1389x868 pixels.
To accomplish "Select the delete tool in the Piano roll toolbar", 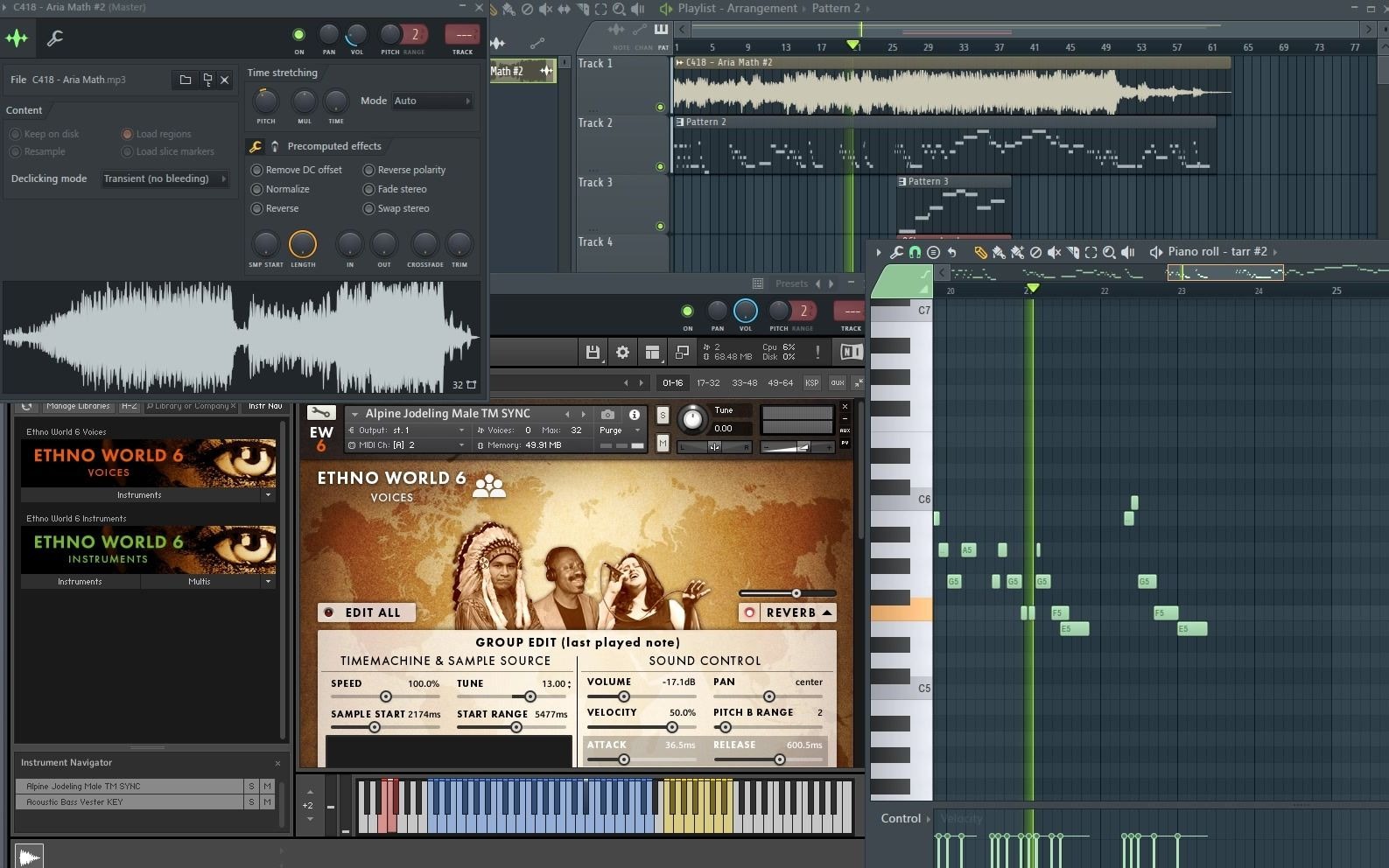I will [1035, 252].
